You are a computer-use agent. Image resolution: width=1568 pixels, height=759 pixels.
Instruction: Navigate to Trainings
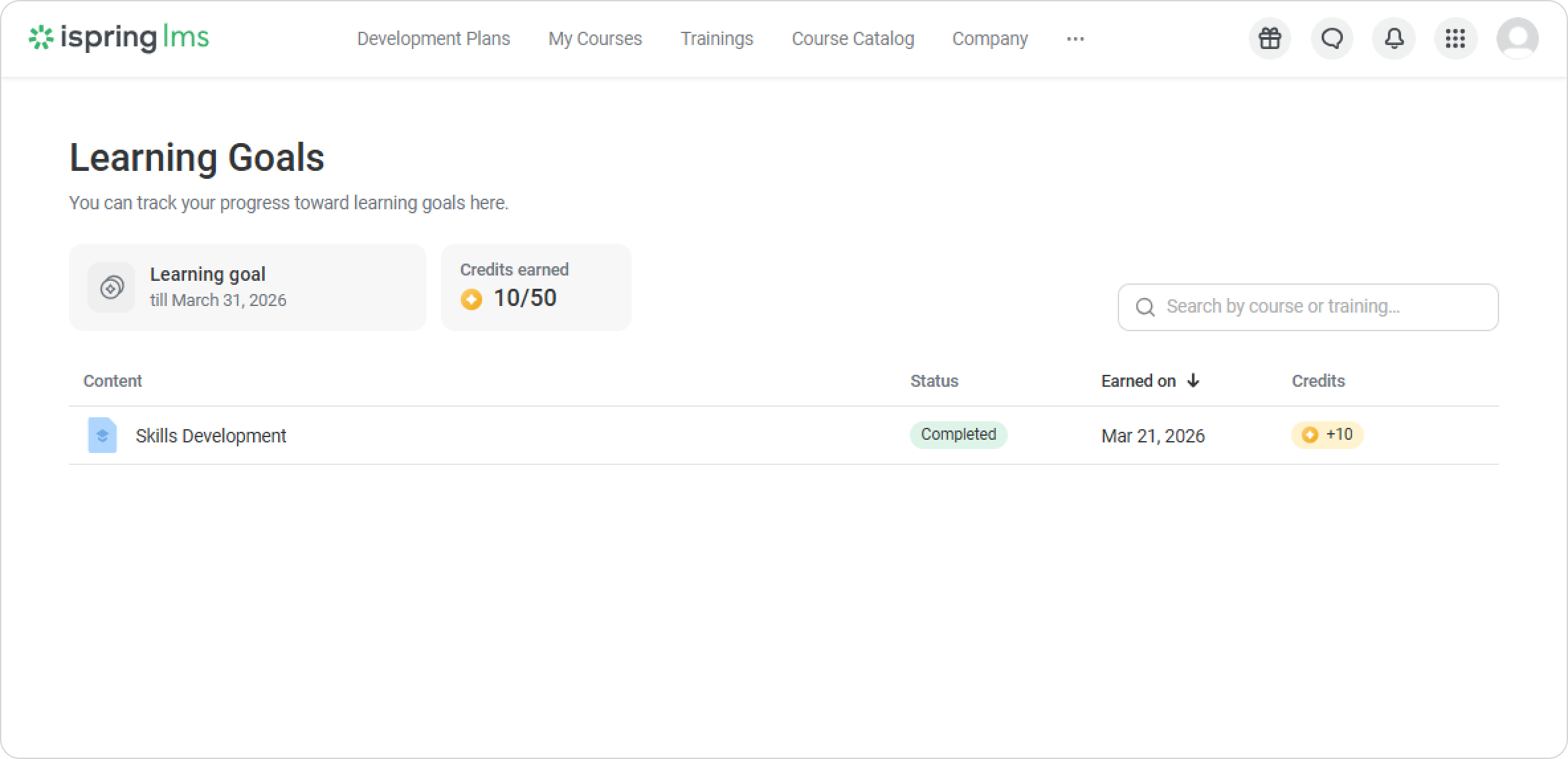coord(716,39)
